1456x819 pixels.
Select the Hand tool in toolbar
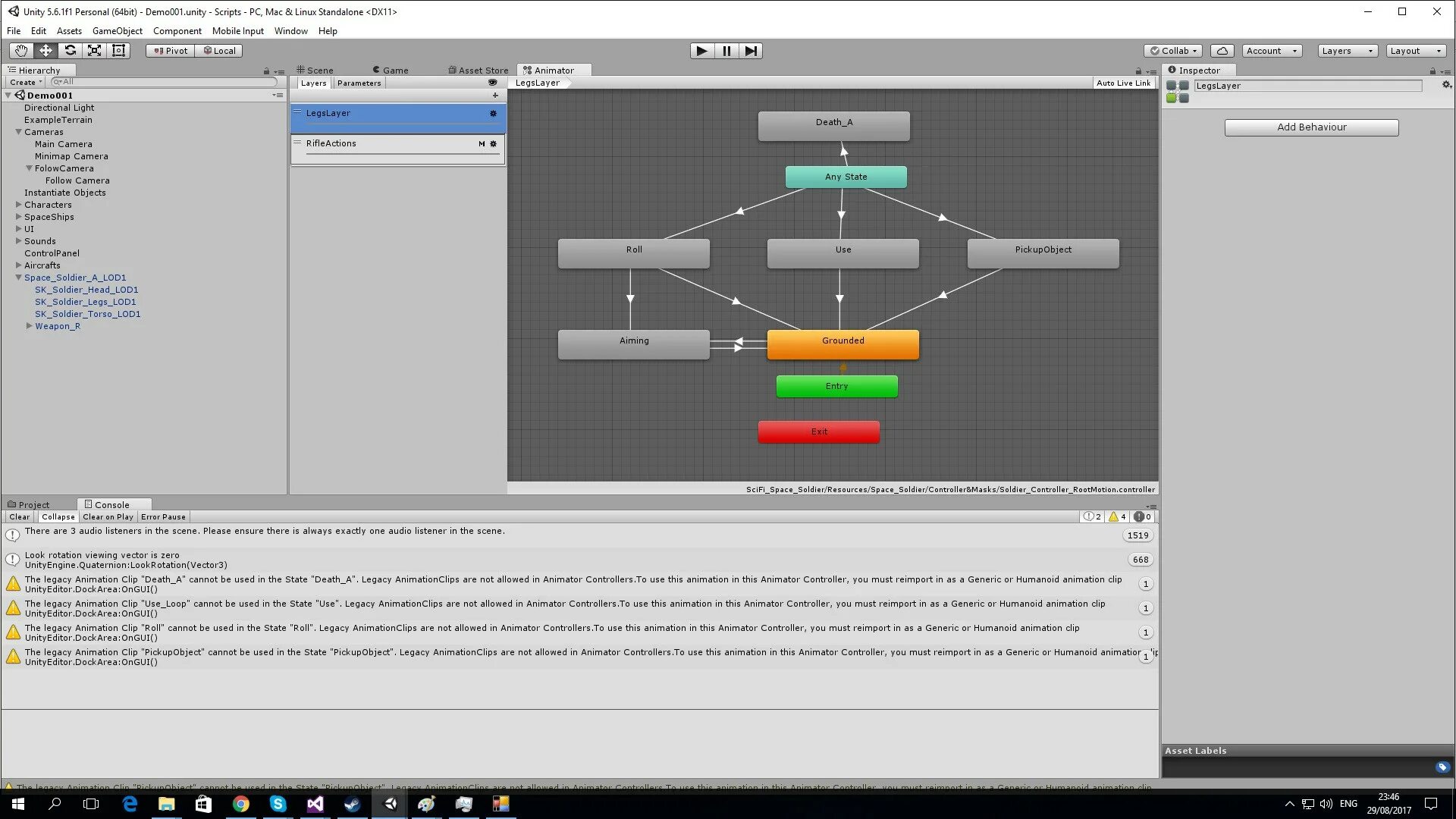click(20, 51)
